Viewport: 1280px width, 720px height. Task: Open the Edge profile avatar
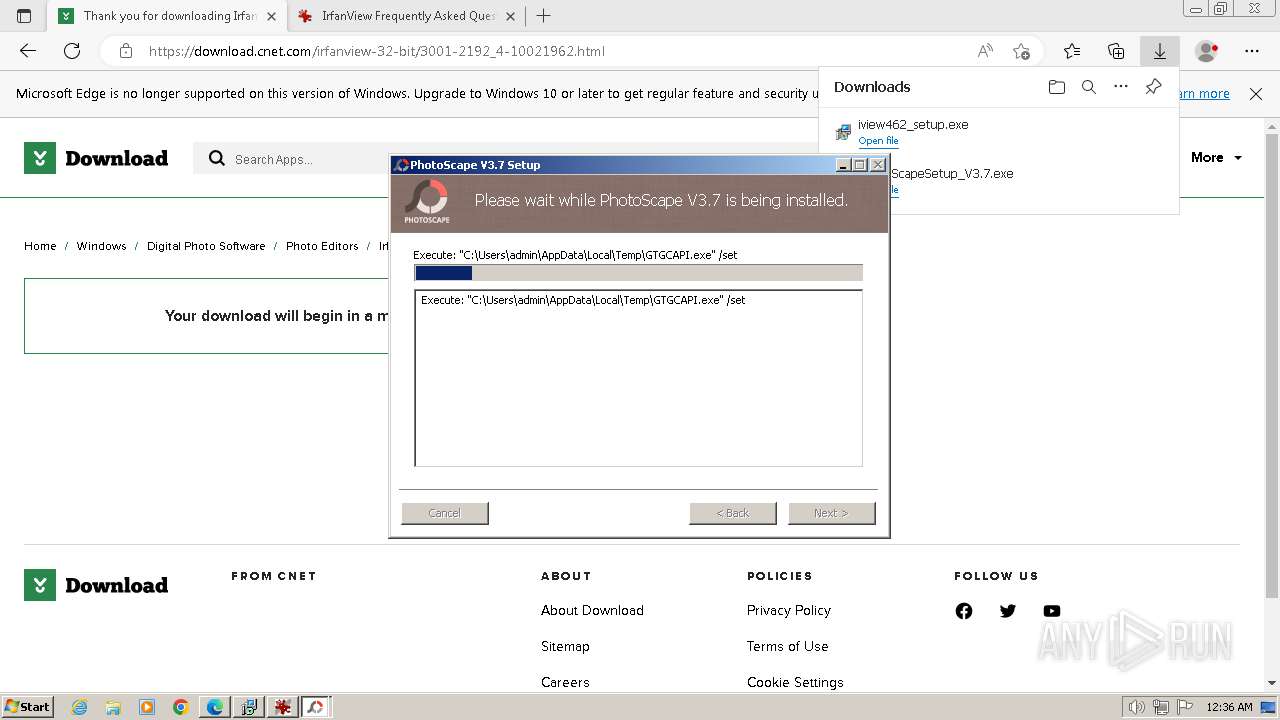point(1207,51)
